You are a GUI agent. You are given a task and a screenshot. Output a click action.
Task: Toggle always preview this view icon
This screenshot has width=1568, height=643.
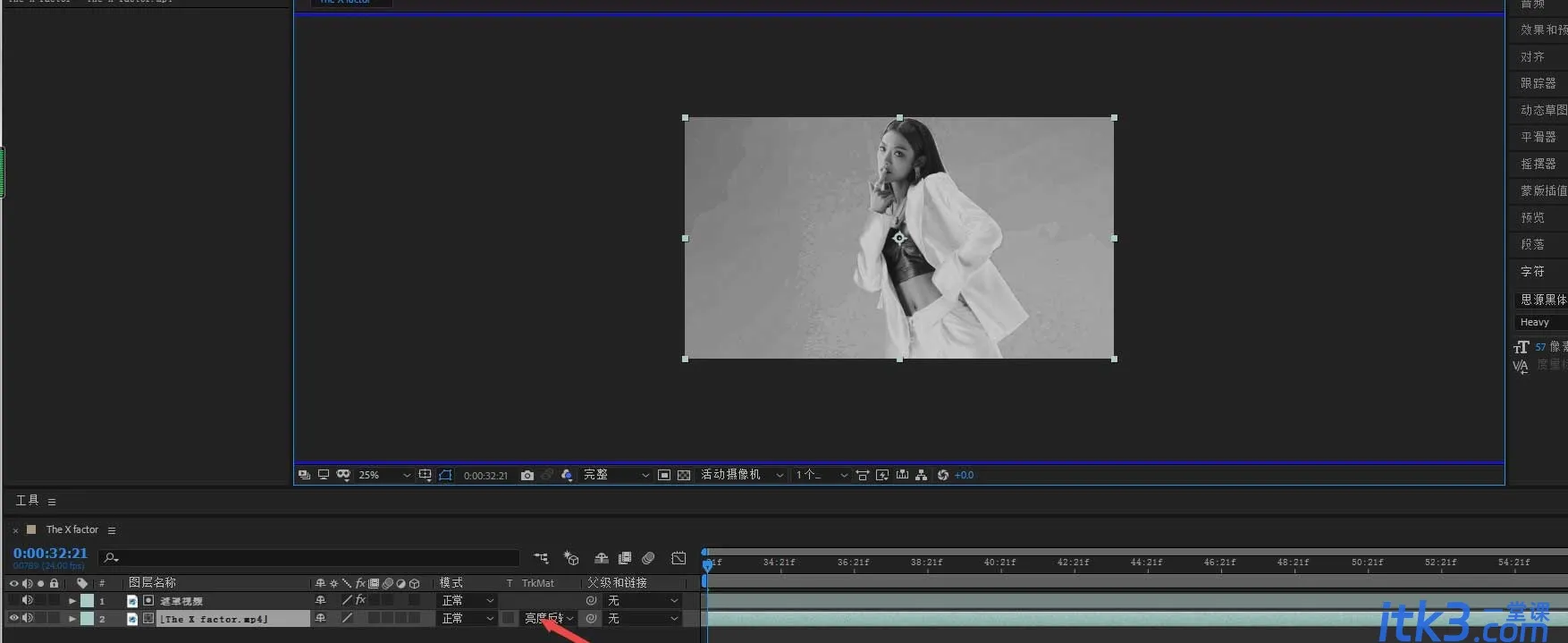tap(305, 475)
